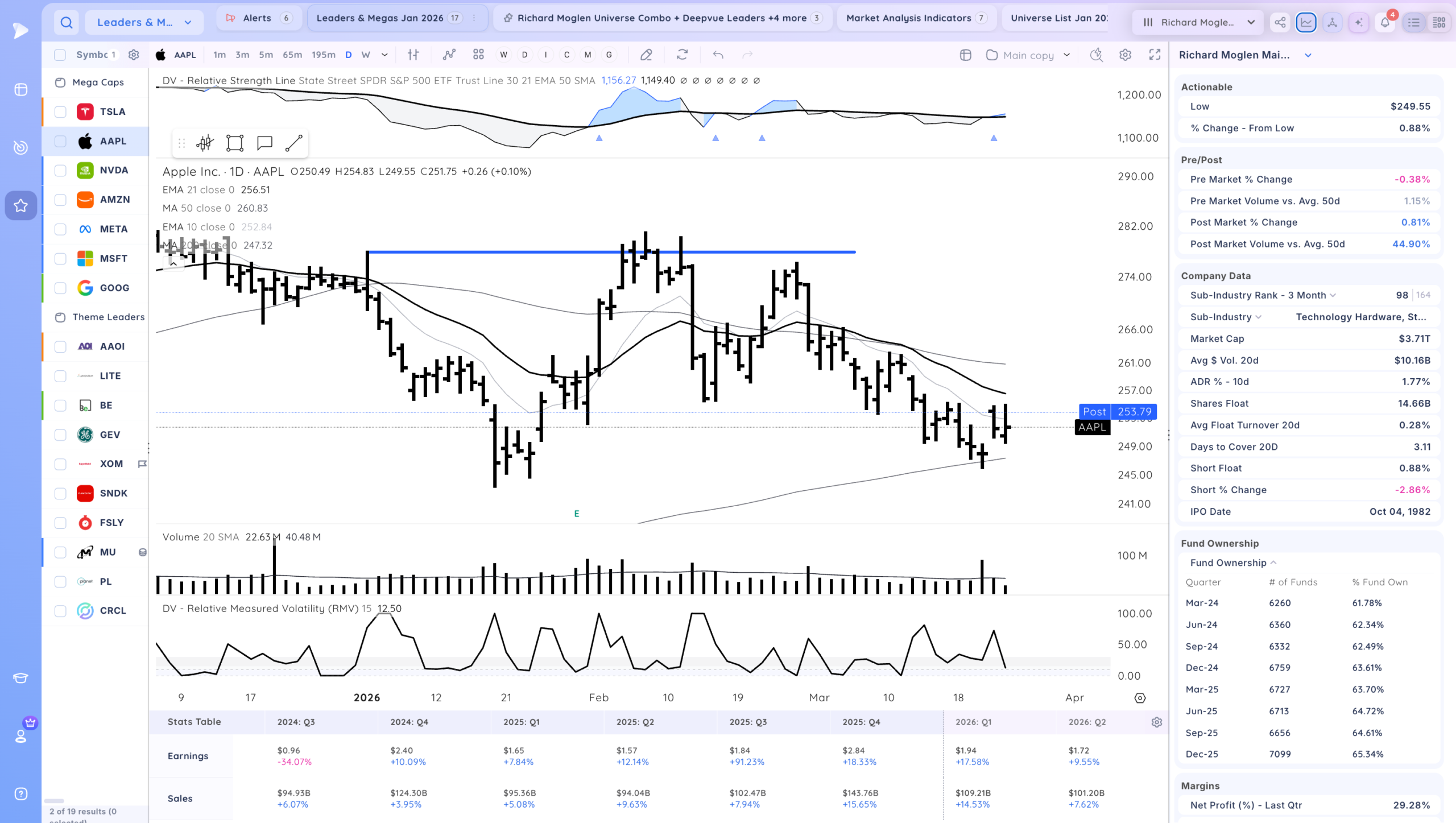The width and height of the screenshot is (1456, 823).
Task: Click the blue horizontal resistance line
Action: click(x=611, y=251)
